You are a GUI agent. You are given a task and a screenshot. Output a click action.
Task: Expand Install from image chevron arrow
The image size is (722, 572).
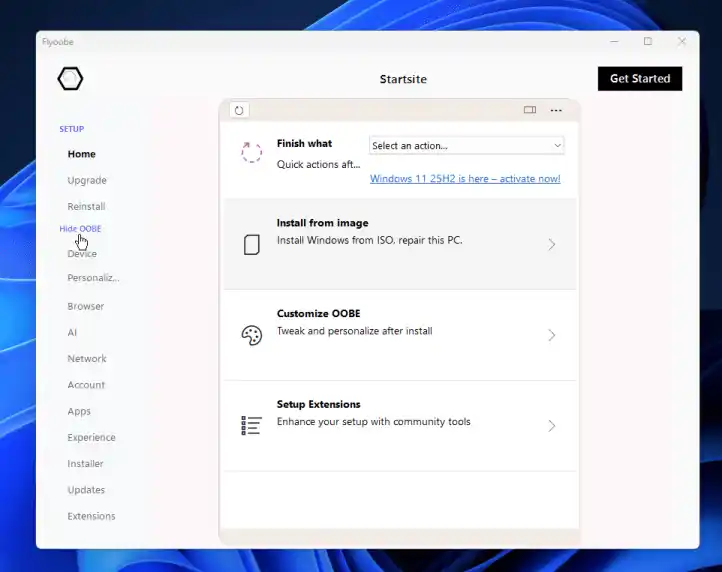[551, 244]
